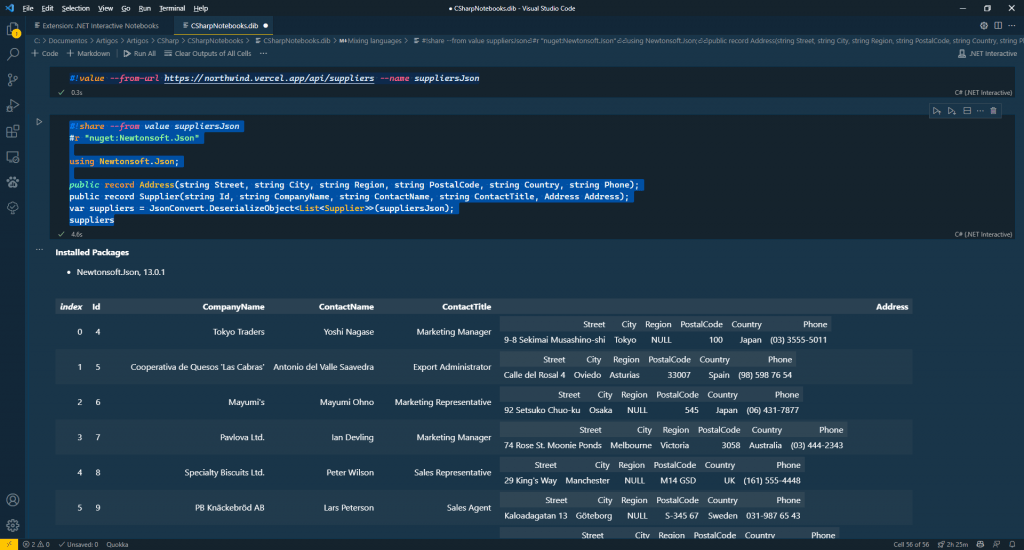The image size is (1024, 550).
Task: Open the Go menu
Action: [x=125, y=8]
